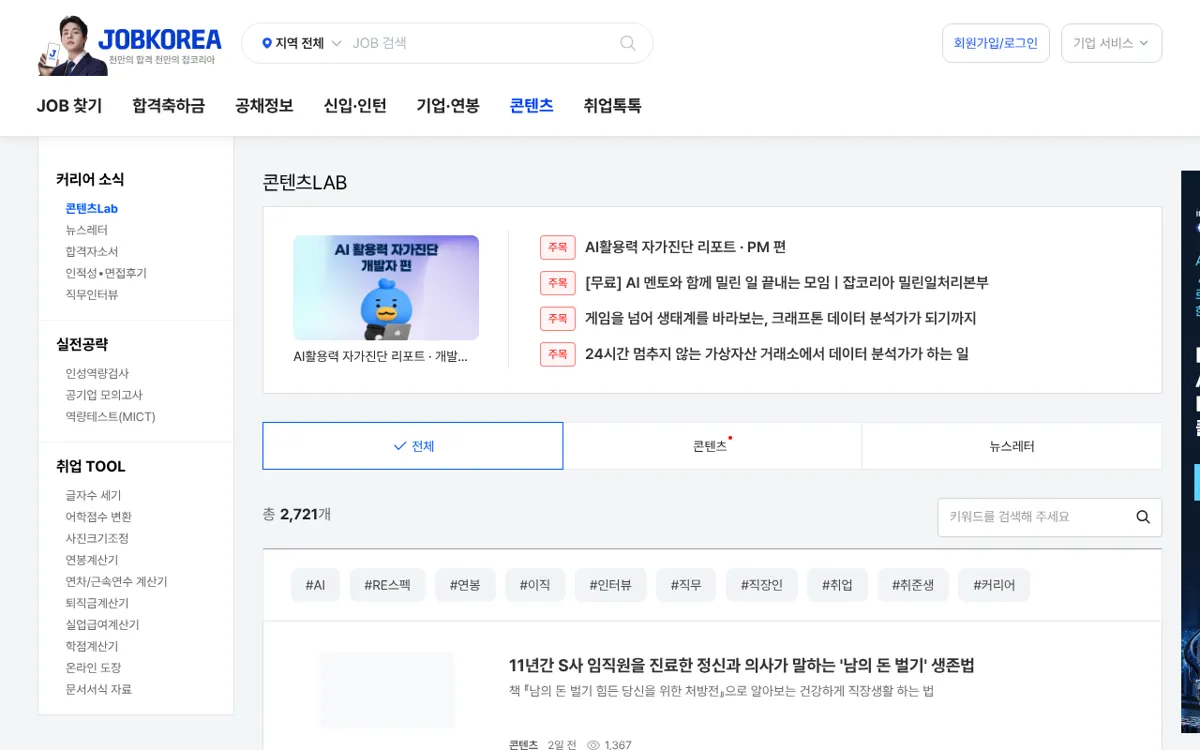The image size is (1200, 750).
Task: Open the [무료] AI 멘토와 함께 article
Action: 786,283
